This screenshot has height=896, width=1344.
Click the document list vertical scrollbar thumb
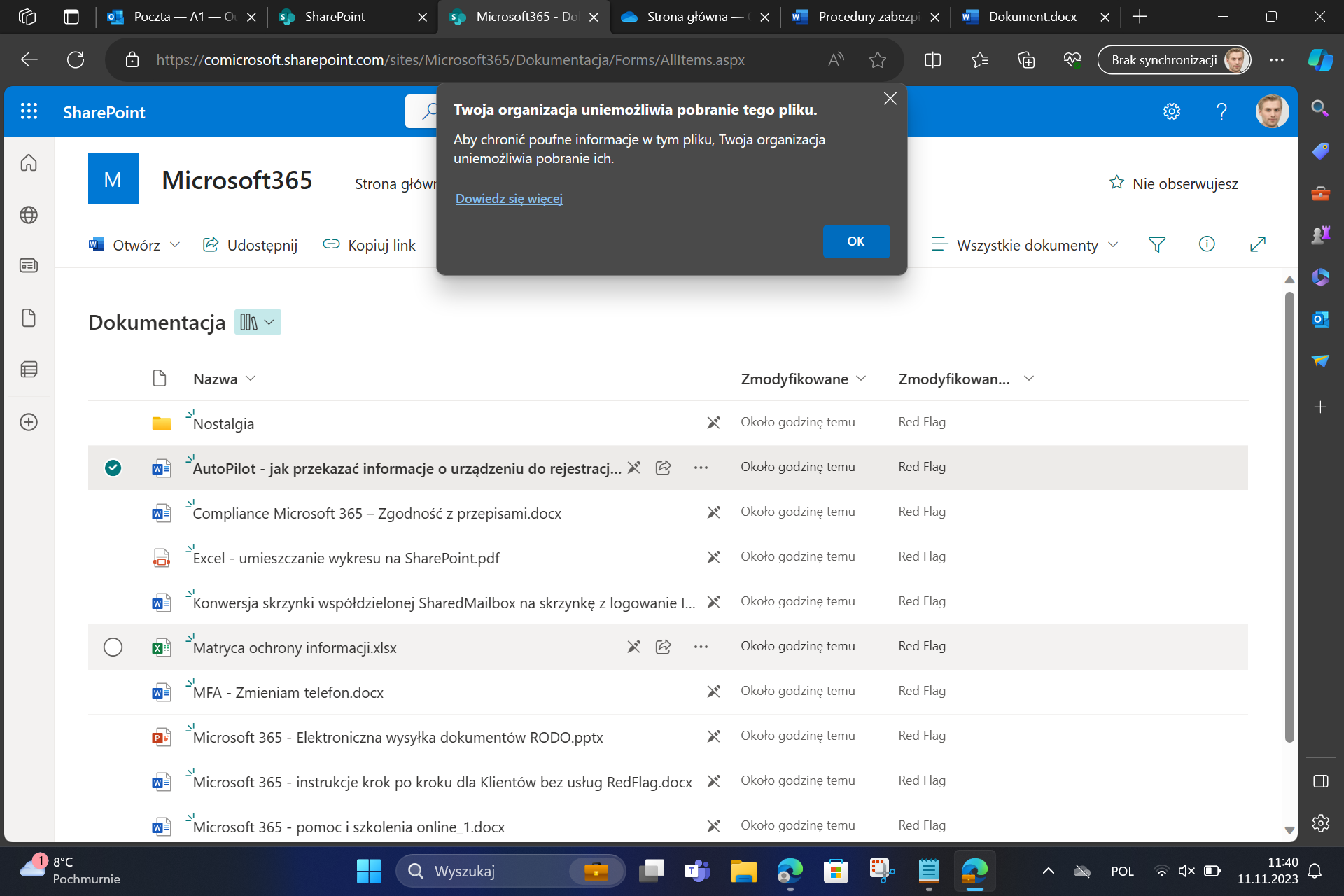tap(1289, 517)
